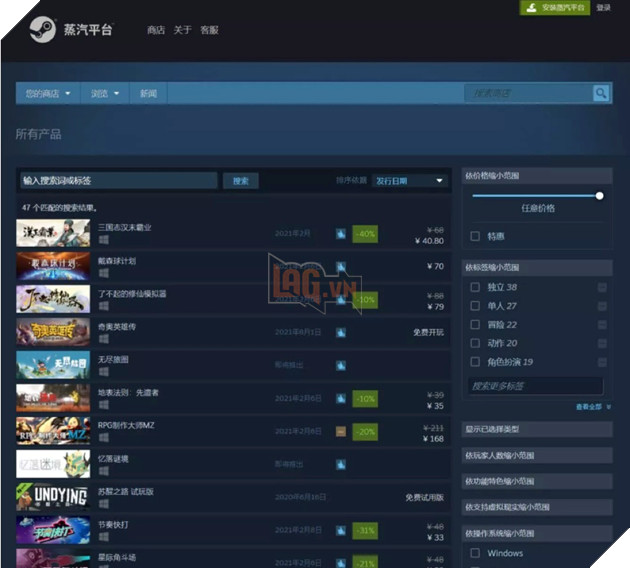Click Windows icon under 节奏快打
Screen dimensions: 630x568
point(104,537)
